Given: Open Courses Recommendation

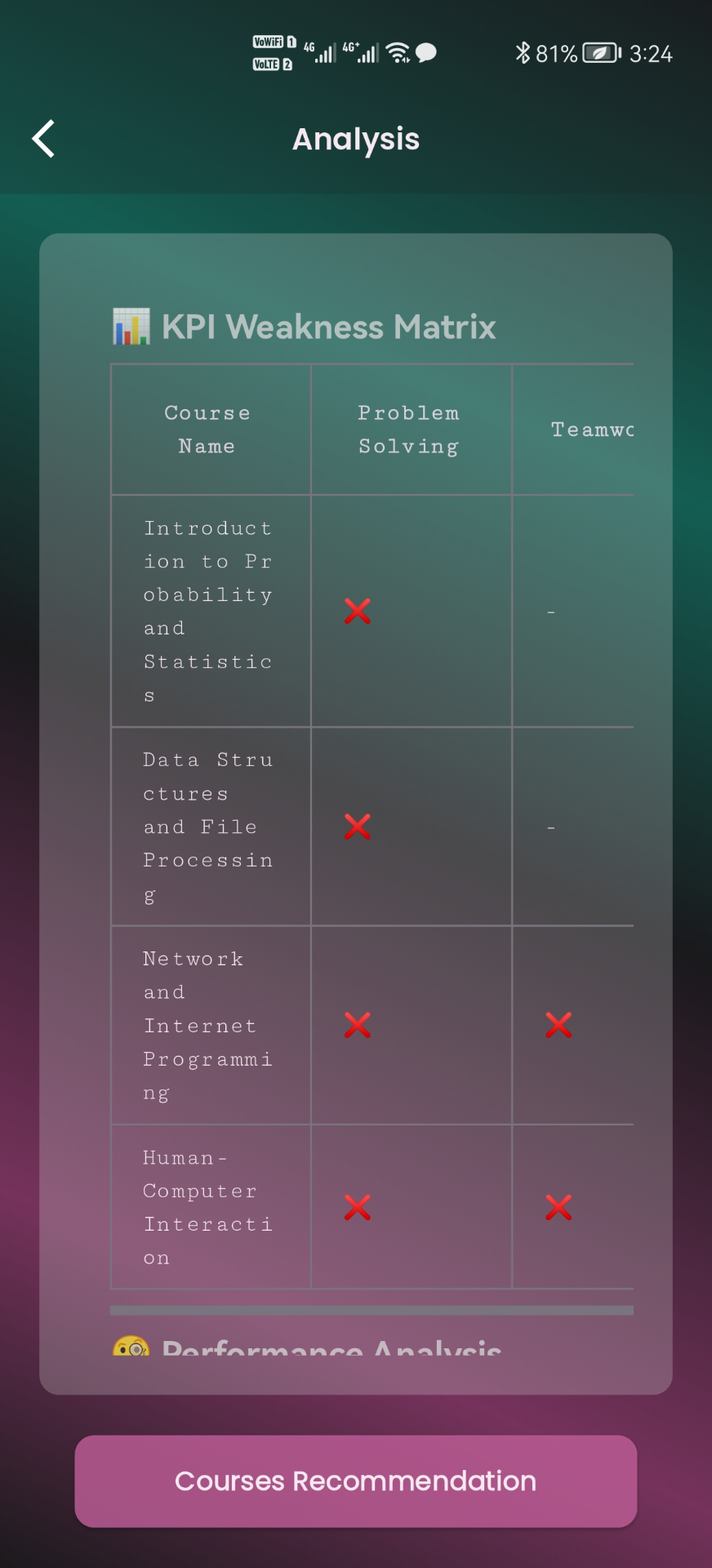Looking at the screenshot, I should click(356, 1481).
